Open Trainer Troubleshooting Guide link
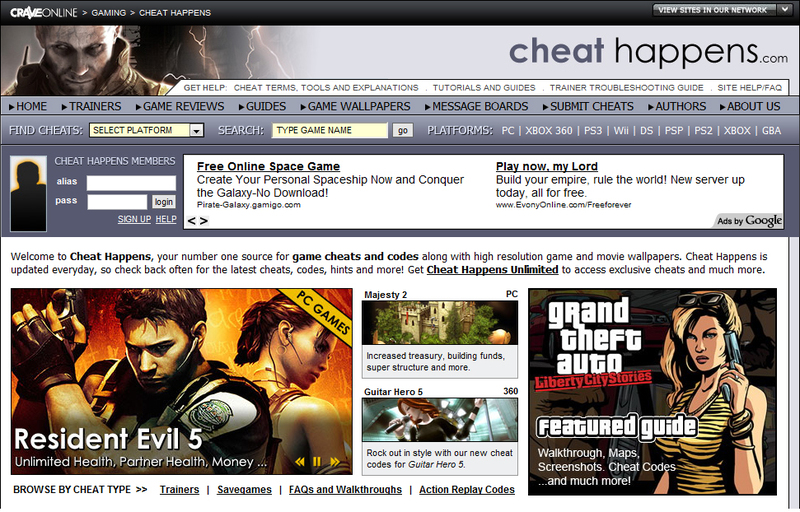The image size is (800, 512). (x=627, y=88)
